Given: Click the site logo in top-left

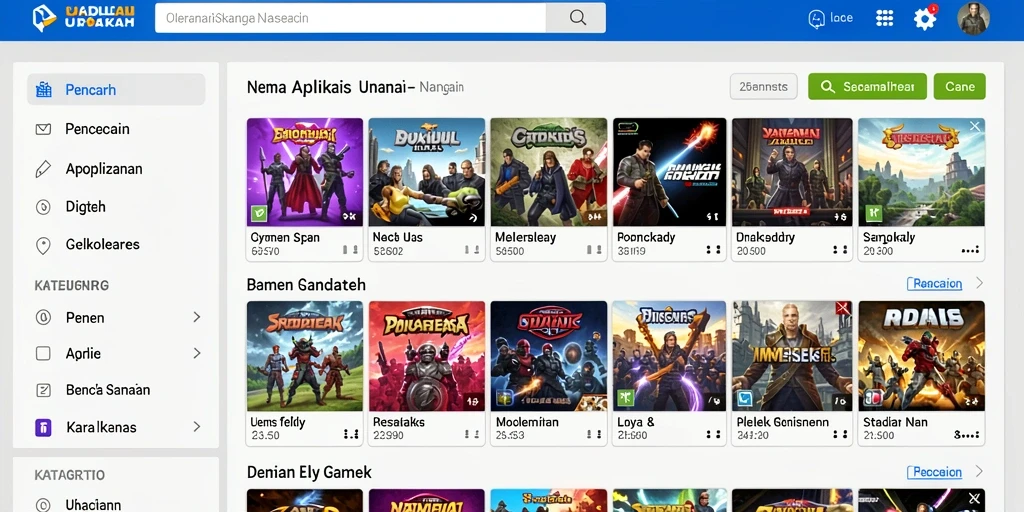Looking at the screenshot, I should 44,18.
